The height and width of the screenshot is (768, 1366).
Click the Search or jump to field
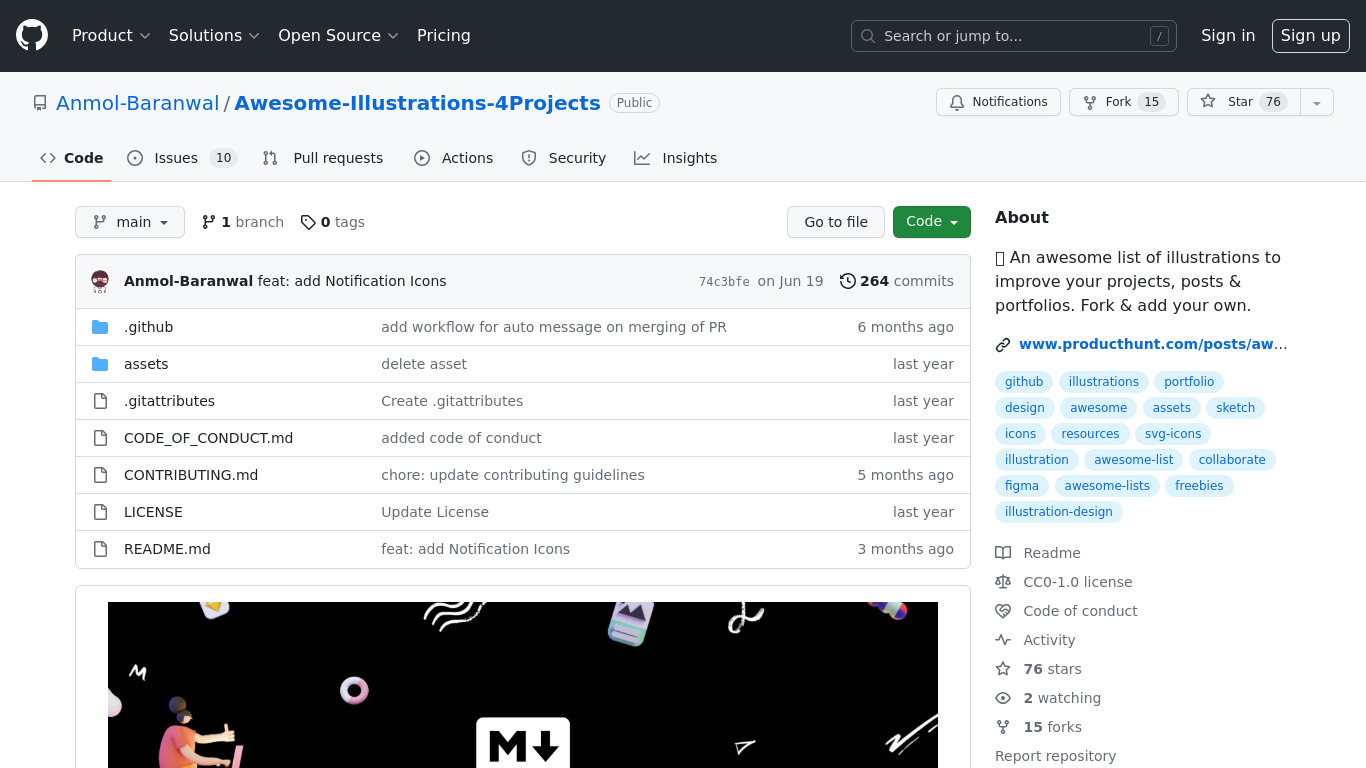click(x=1014, y=36)
